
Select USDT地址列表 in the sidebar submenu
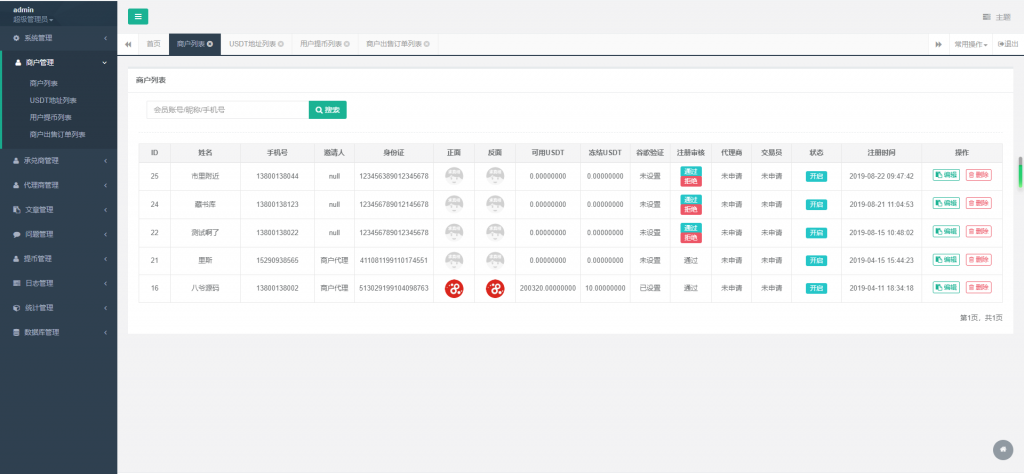pos(53,100)
